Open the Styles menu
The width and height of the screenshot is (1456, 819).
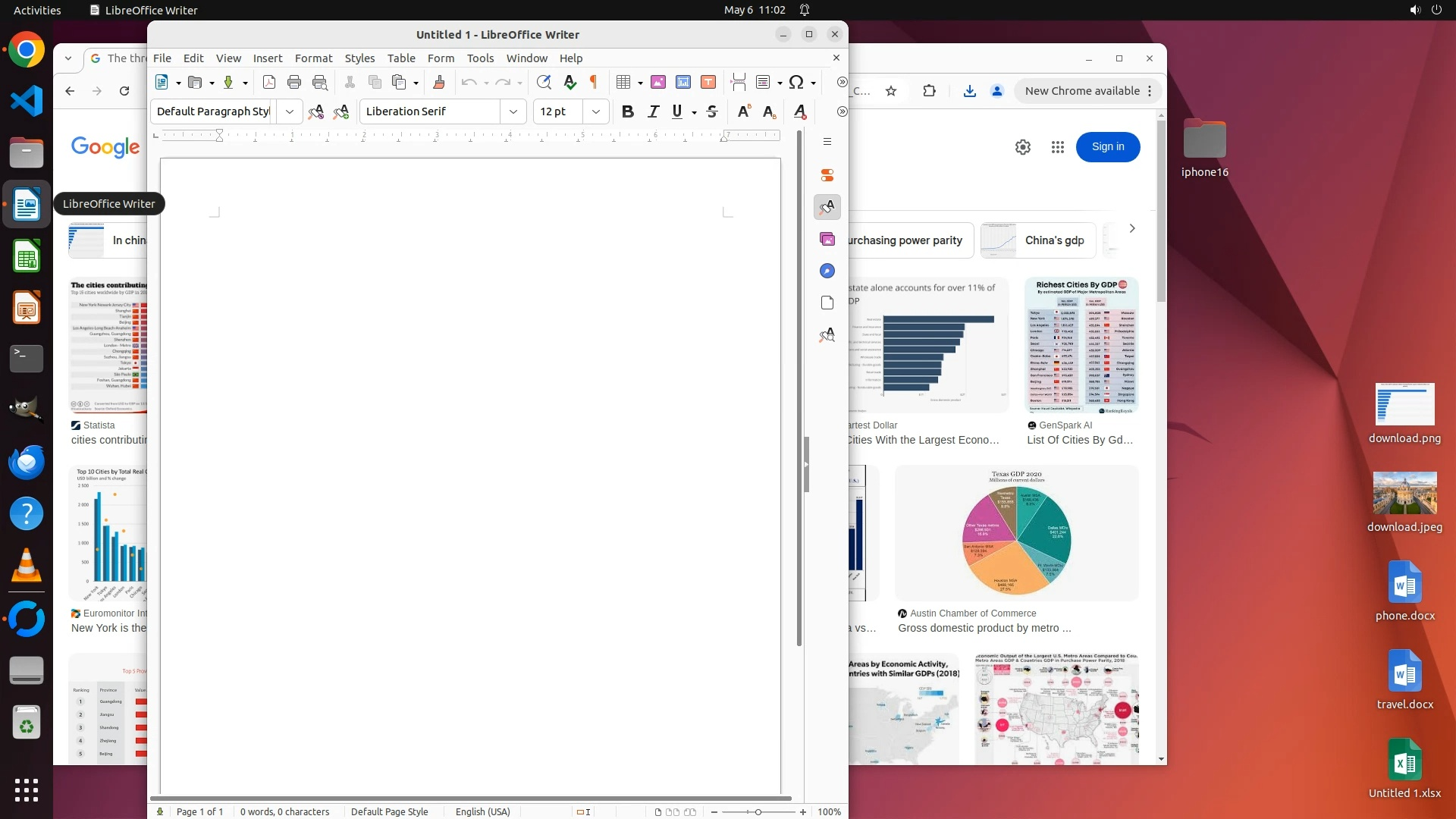pos(359,58)
